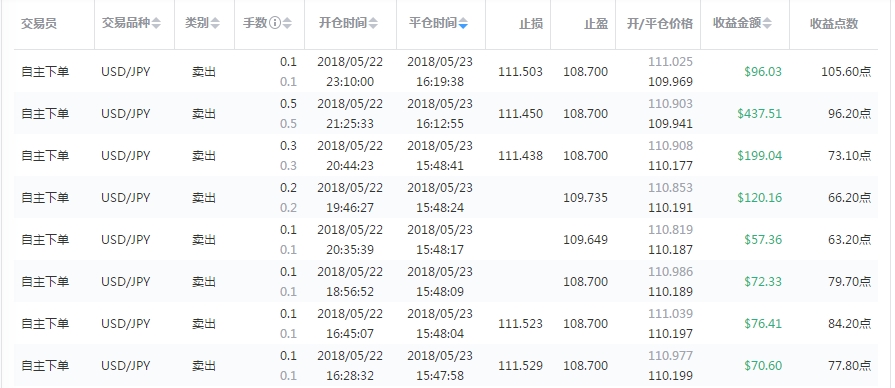Click the 止损 column header
This screenshot has height=388, width=895.
click(531, 24)
